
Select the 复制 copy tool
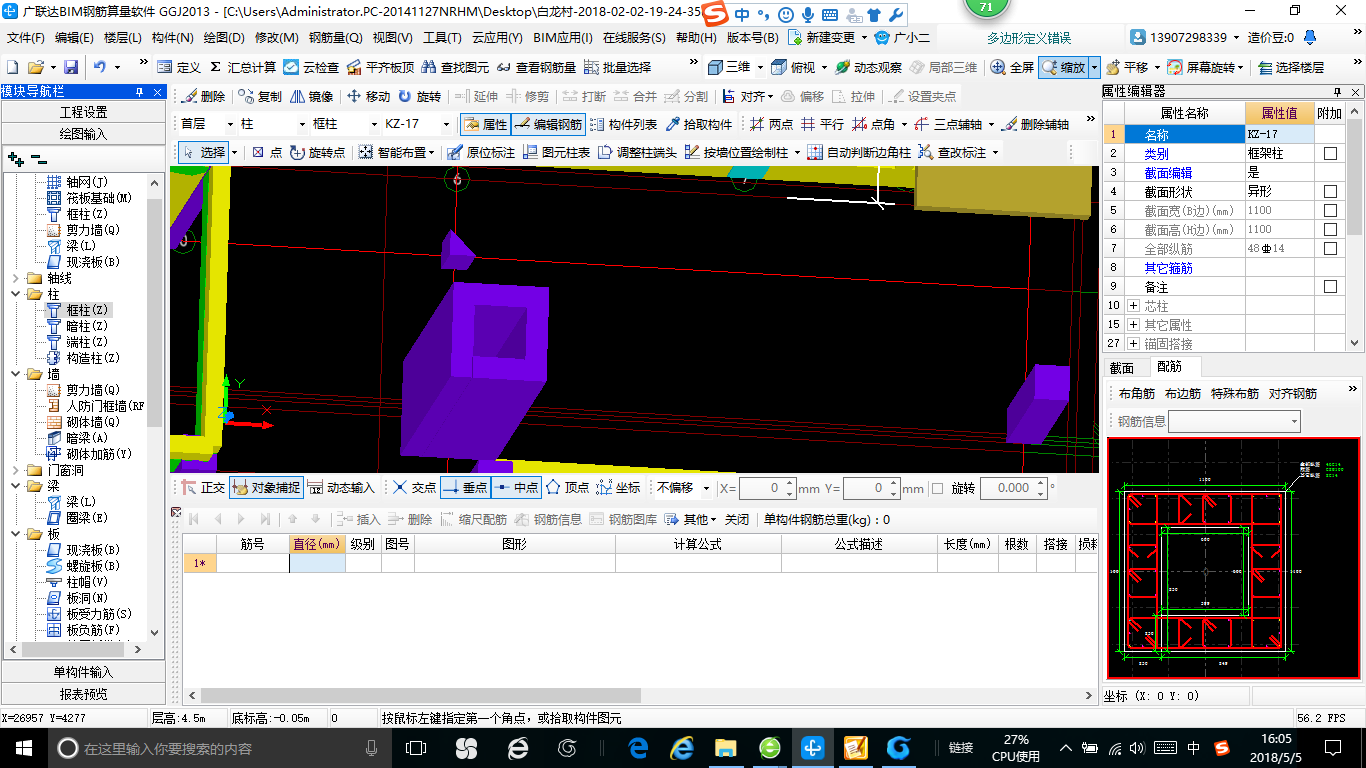260,96
